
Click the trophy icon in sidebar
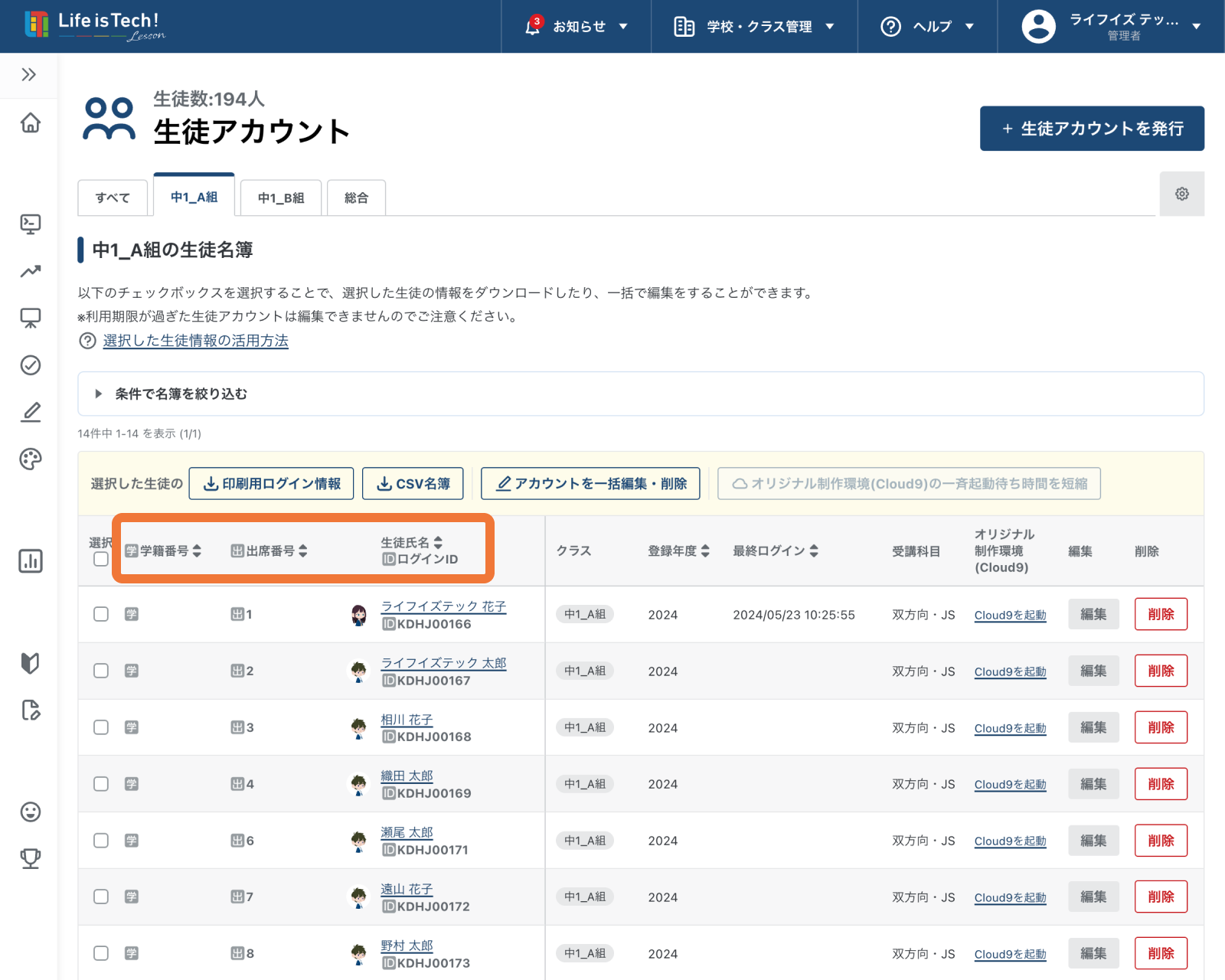tap(30, 859)
